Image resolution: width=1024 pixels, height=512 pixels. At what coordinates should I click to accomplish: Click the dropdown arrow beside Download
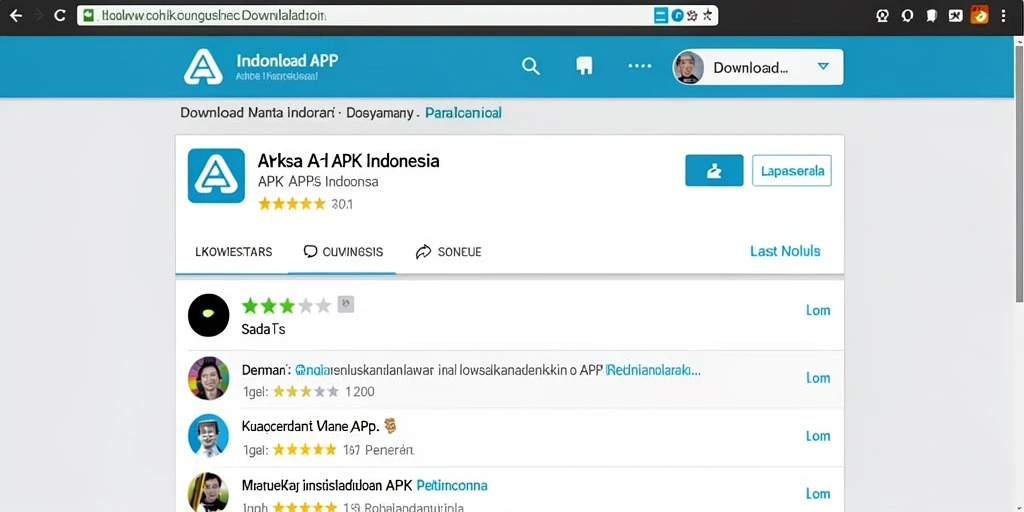(824, 67)
